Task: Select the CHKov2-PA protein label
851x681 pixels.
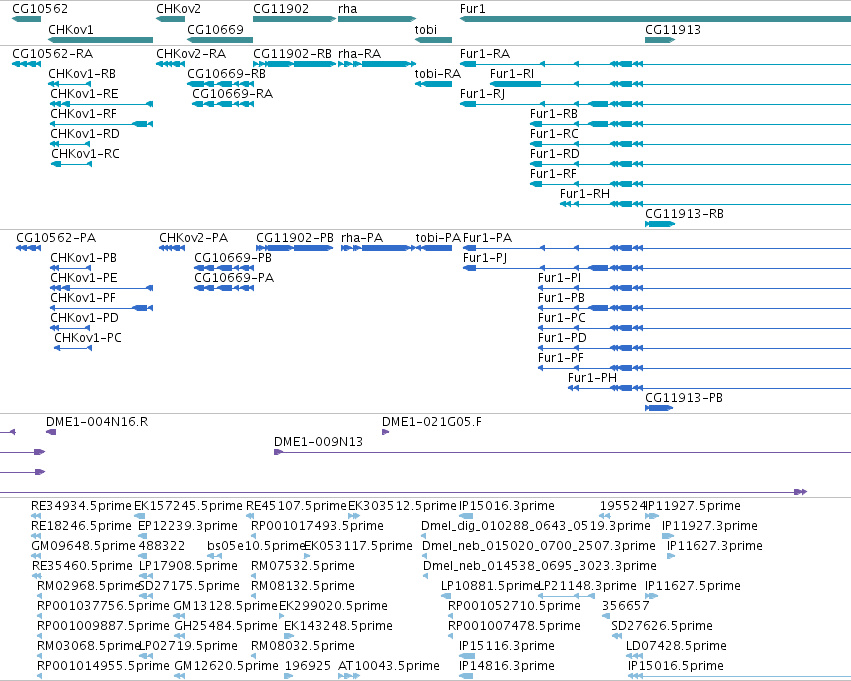Action: tap(194, 238)
